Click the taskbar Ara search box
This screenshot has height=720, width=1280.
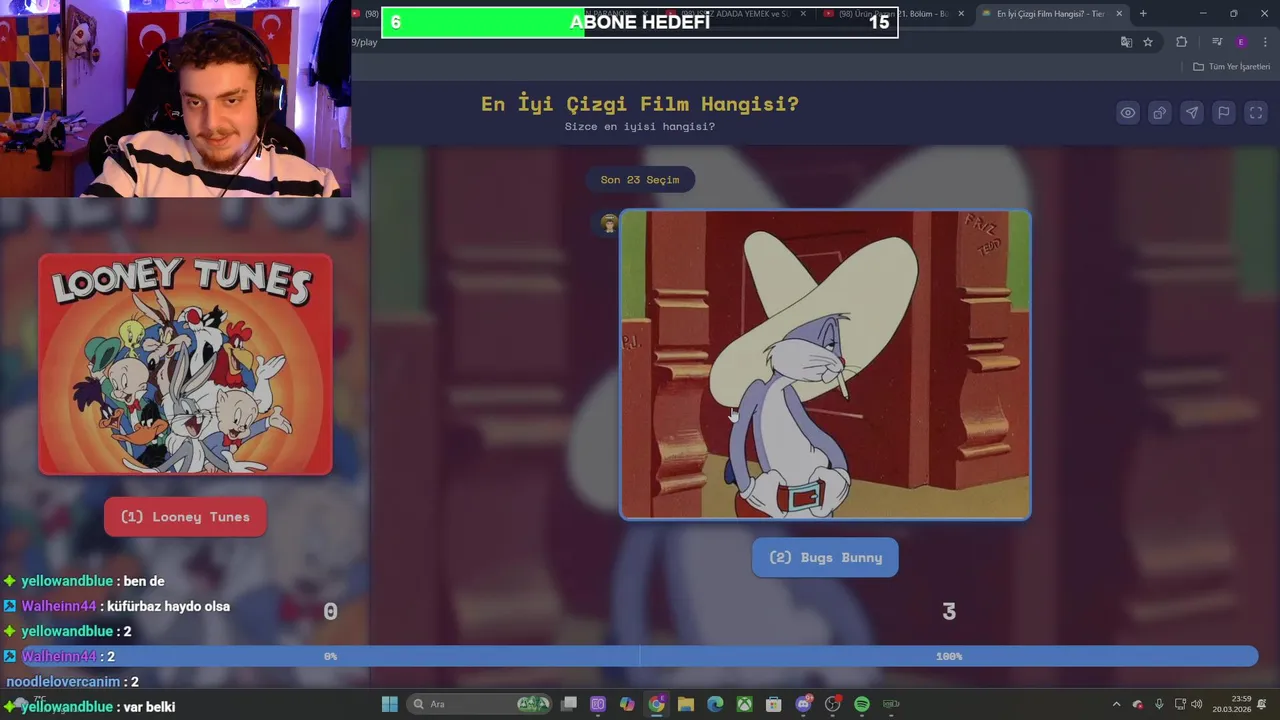[481, 704]
